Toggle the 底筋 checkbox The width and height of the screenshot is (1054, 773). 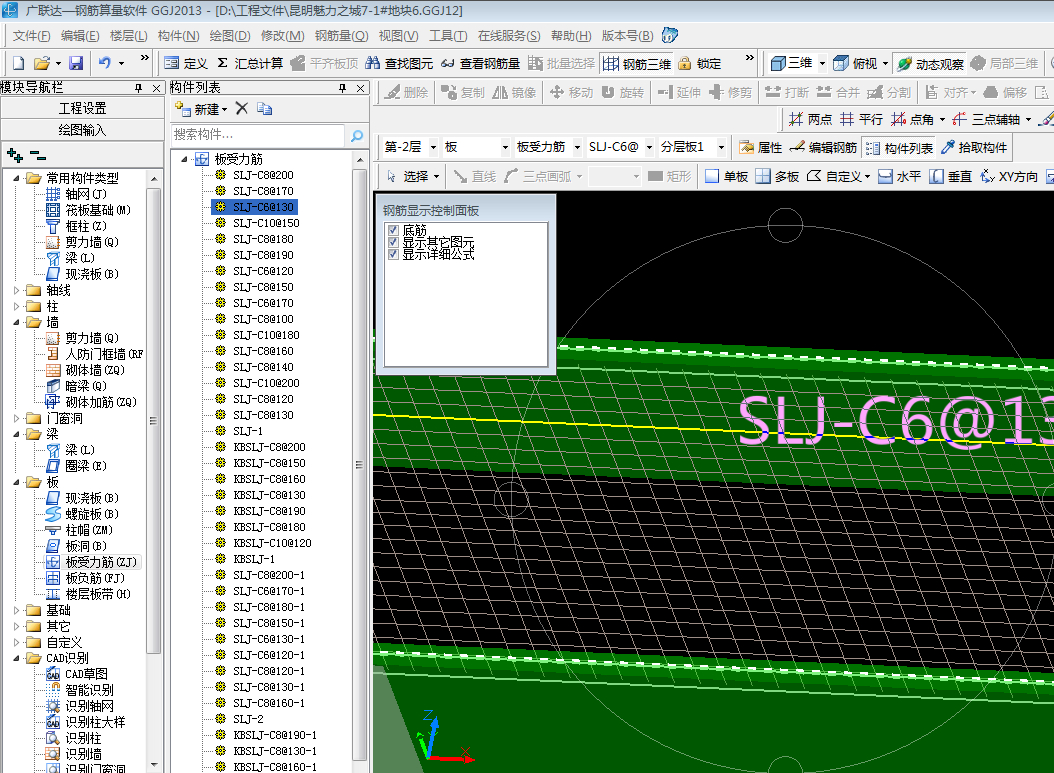click(x=394, y=230)
